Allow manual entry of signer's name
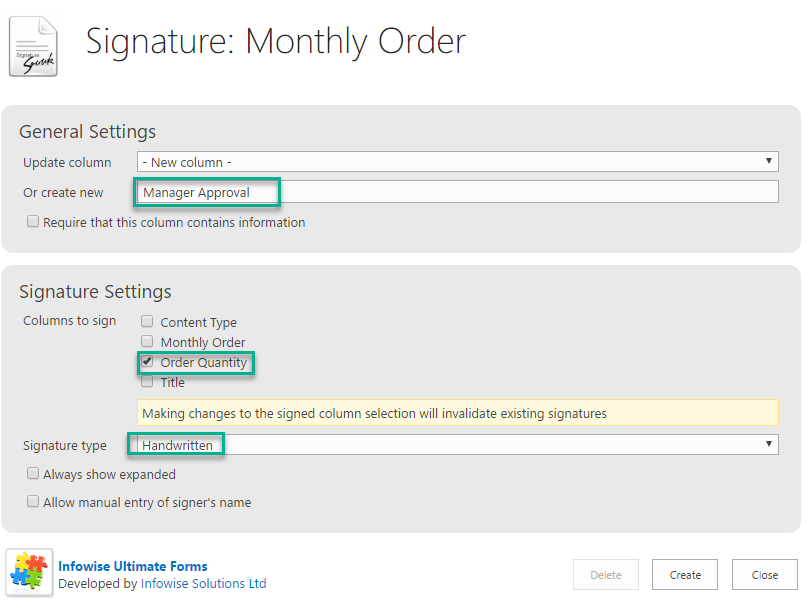 [32, 501]
